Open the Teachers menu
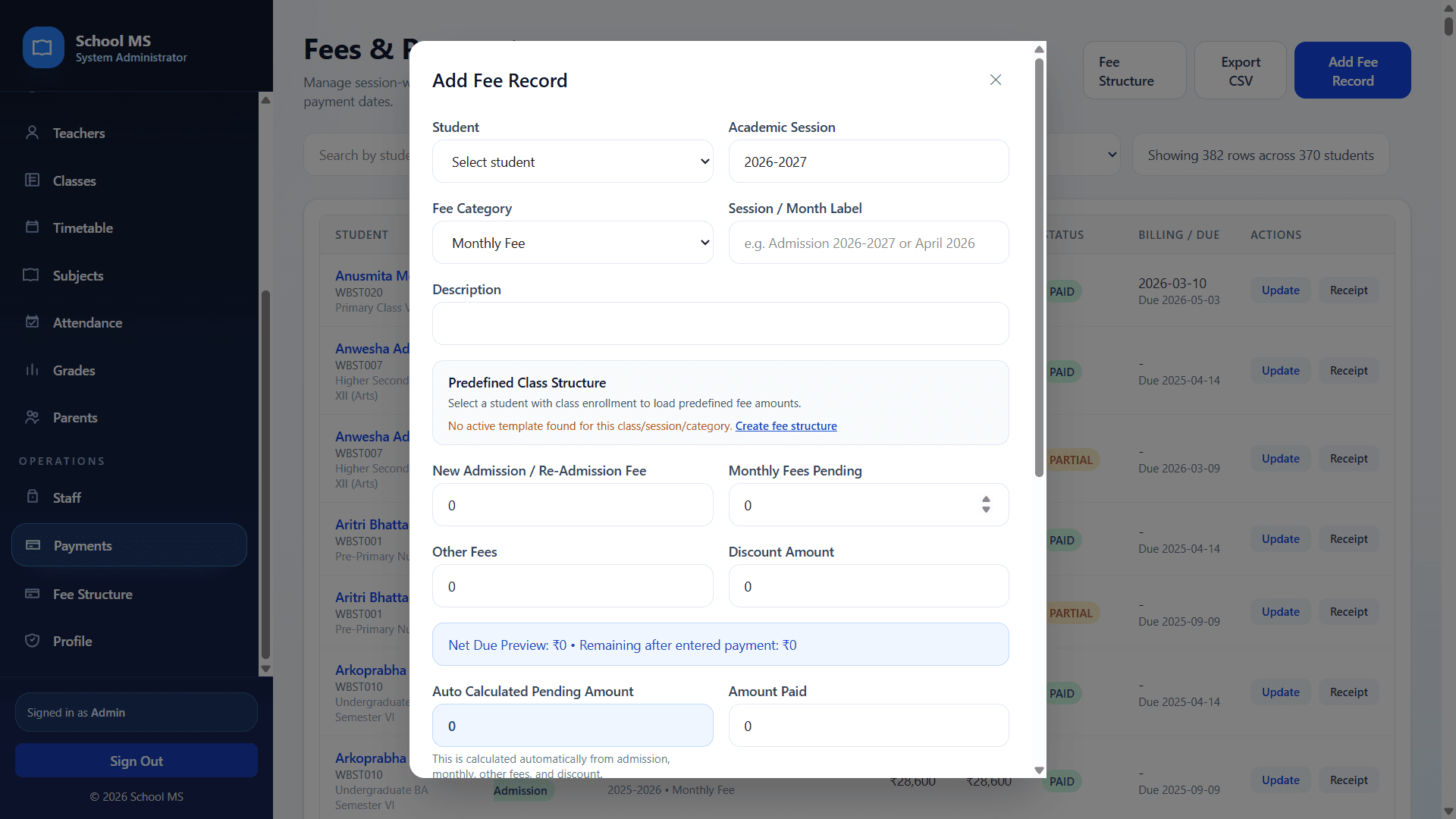Image resolution: width=1456 pixels, height=819 pixels. click(x=79, y=133)
